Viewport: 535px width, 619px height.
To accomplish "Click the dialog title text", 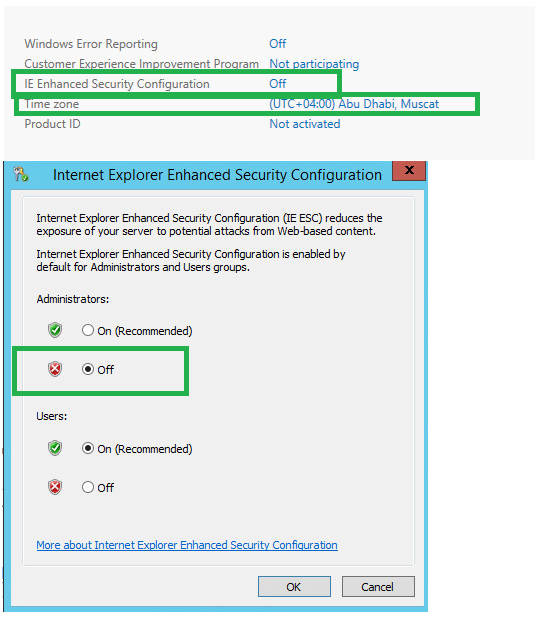I will 217,174.
